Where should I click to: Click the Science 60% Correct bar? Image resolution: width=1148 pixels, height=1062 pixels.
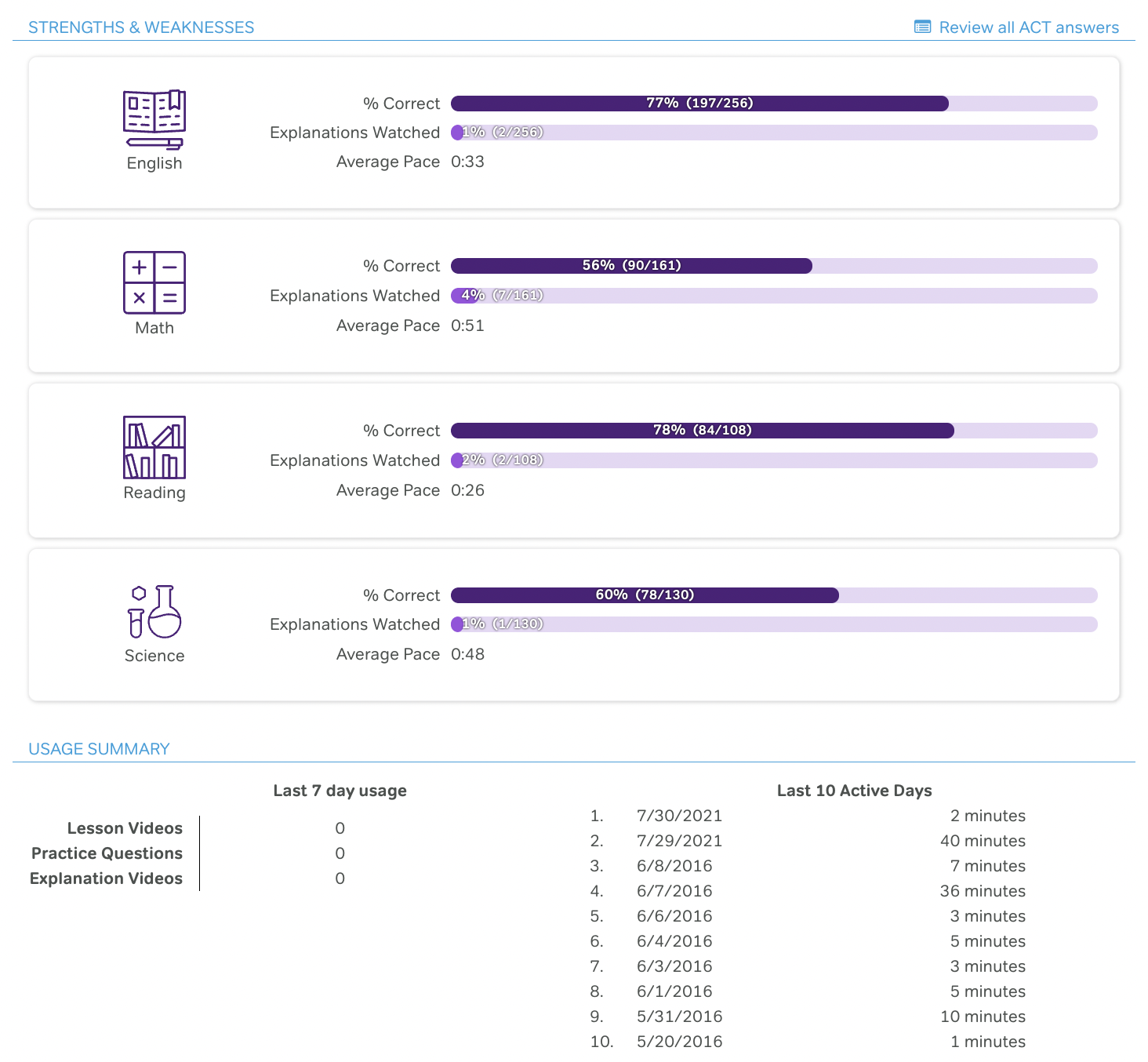[645, 595]
